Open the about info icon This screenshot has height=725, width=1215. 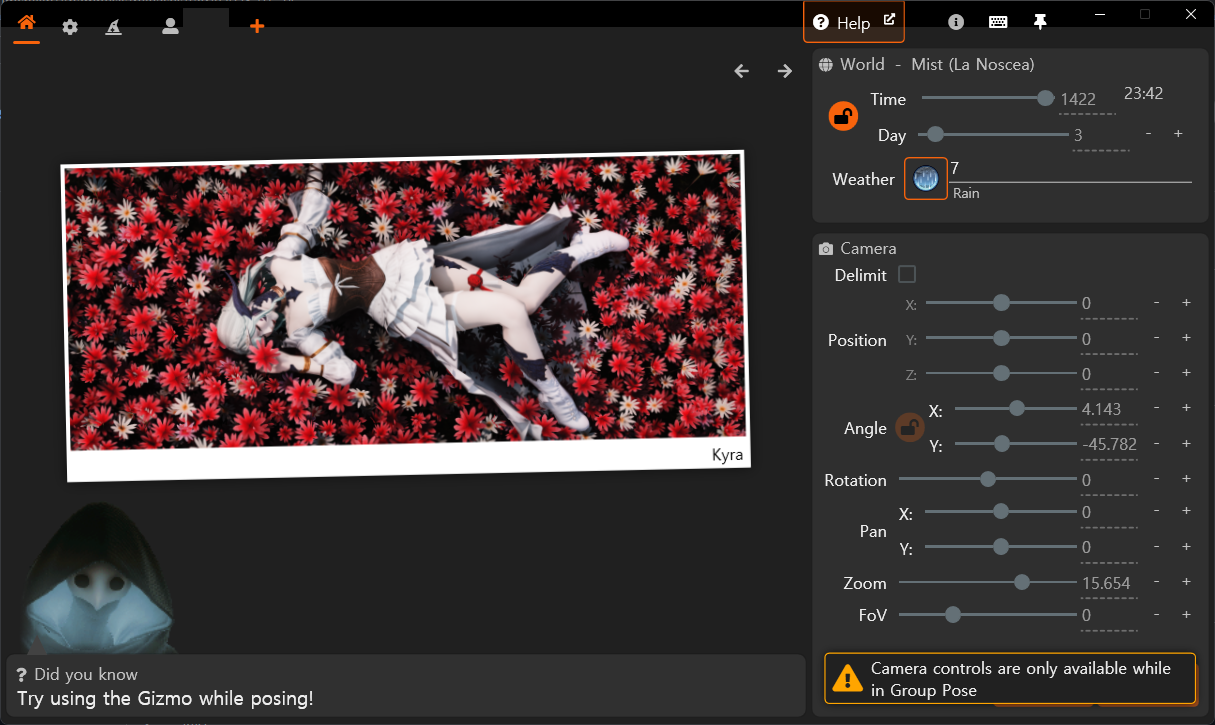tap(956, 22)
